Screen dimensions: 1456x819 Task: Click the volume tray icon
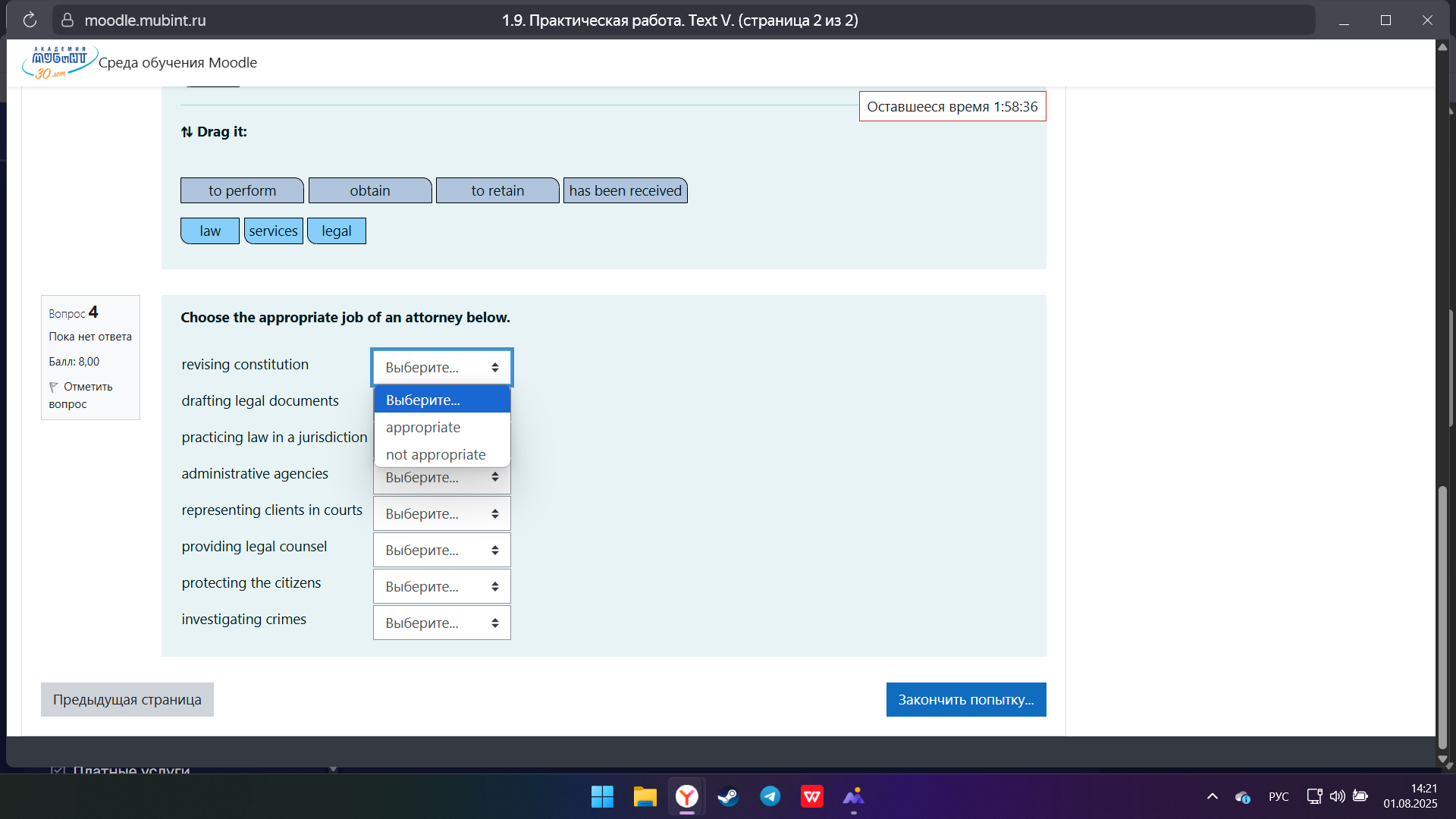pyautogui.click(x=1337, y=796)
